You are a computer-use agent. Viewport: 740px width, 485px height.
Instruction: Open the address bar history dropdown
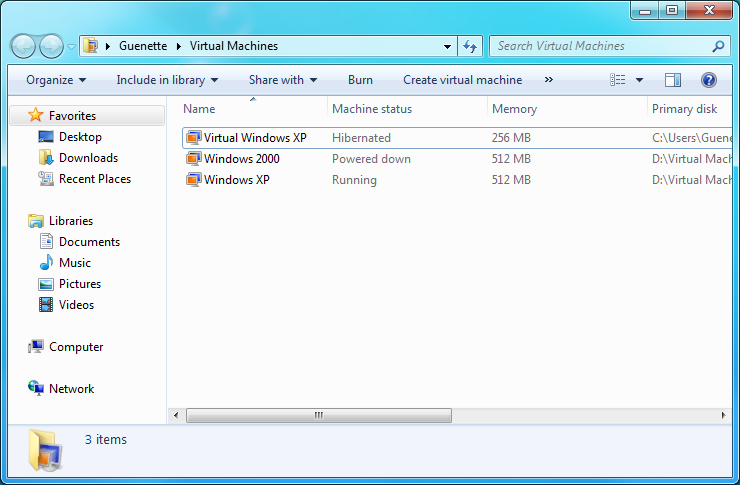pos(447,46)
